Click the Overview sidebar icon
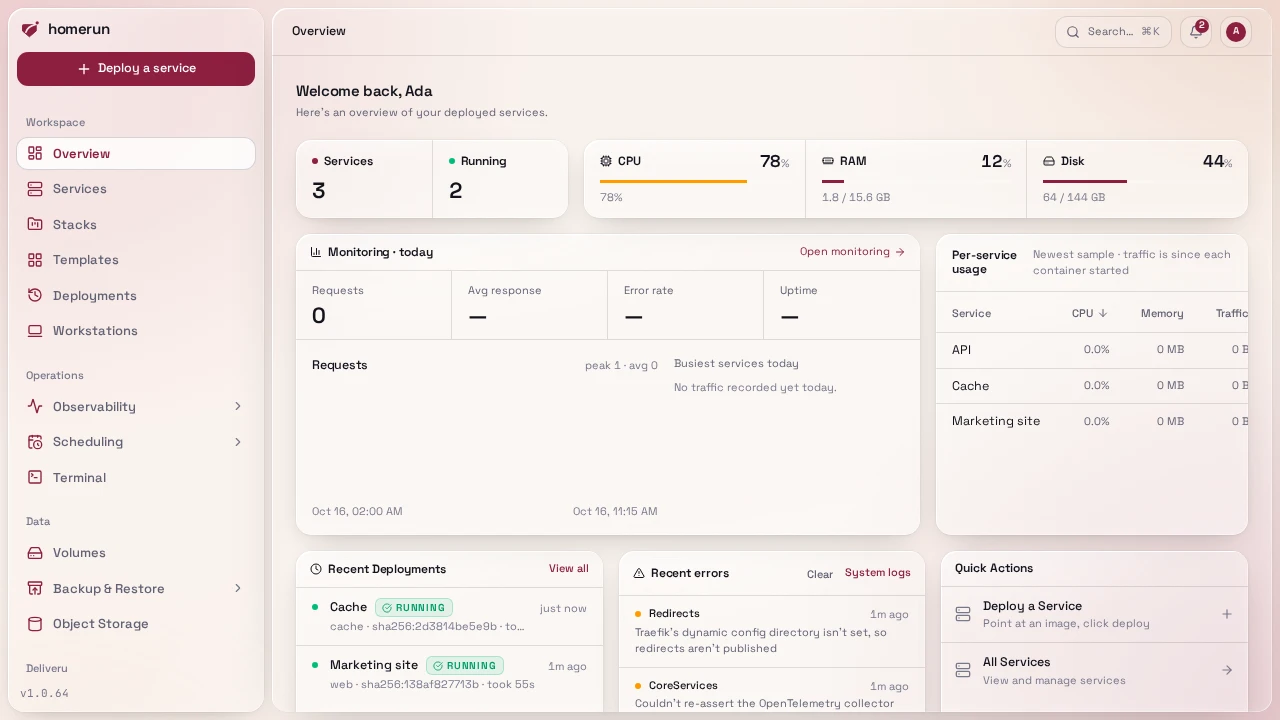 pyautogui.click(x=35, y=154)
